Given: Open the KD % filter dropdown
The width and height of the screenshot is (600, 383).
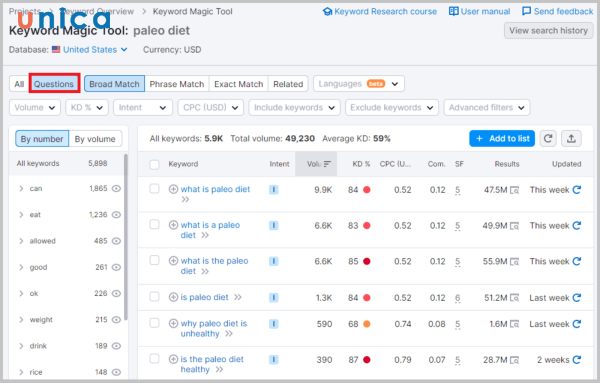Looking at the screenshot, I should pos(87,108).
